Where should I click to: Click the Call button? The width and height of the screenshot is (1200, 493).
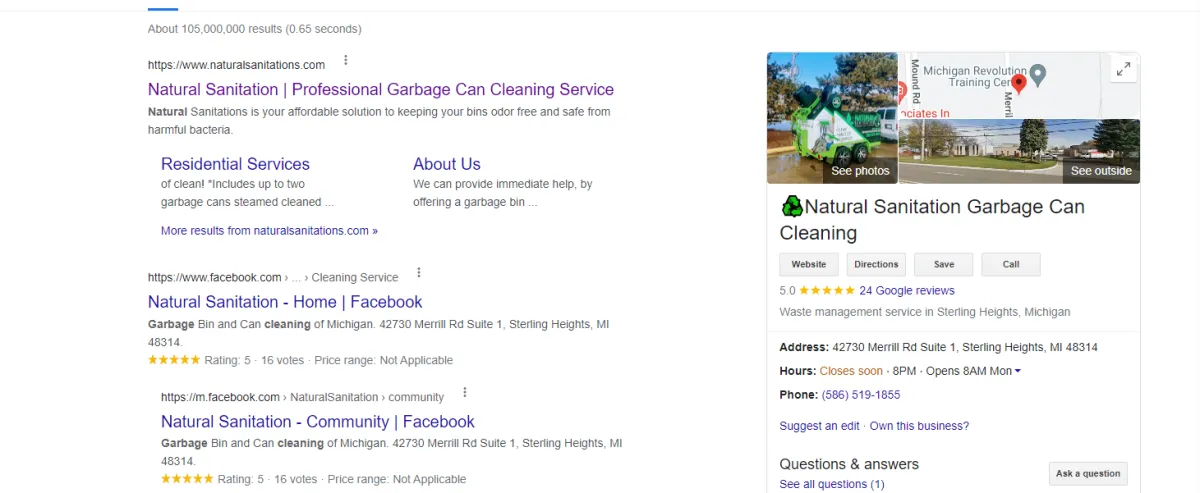click(x=1011, y=264)
